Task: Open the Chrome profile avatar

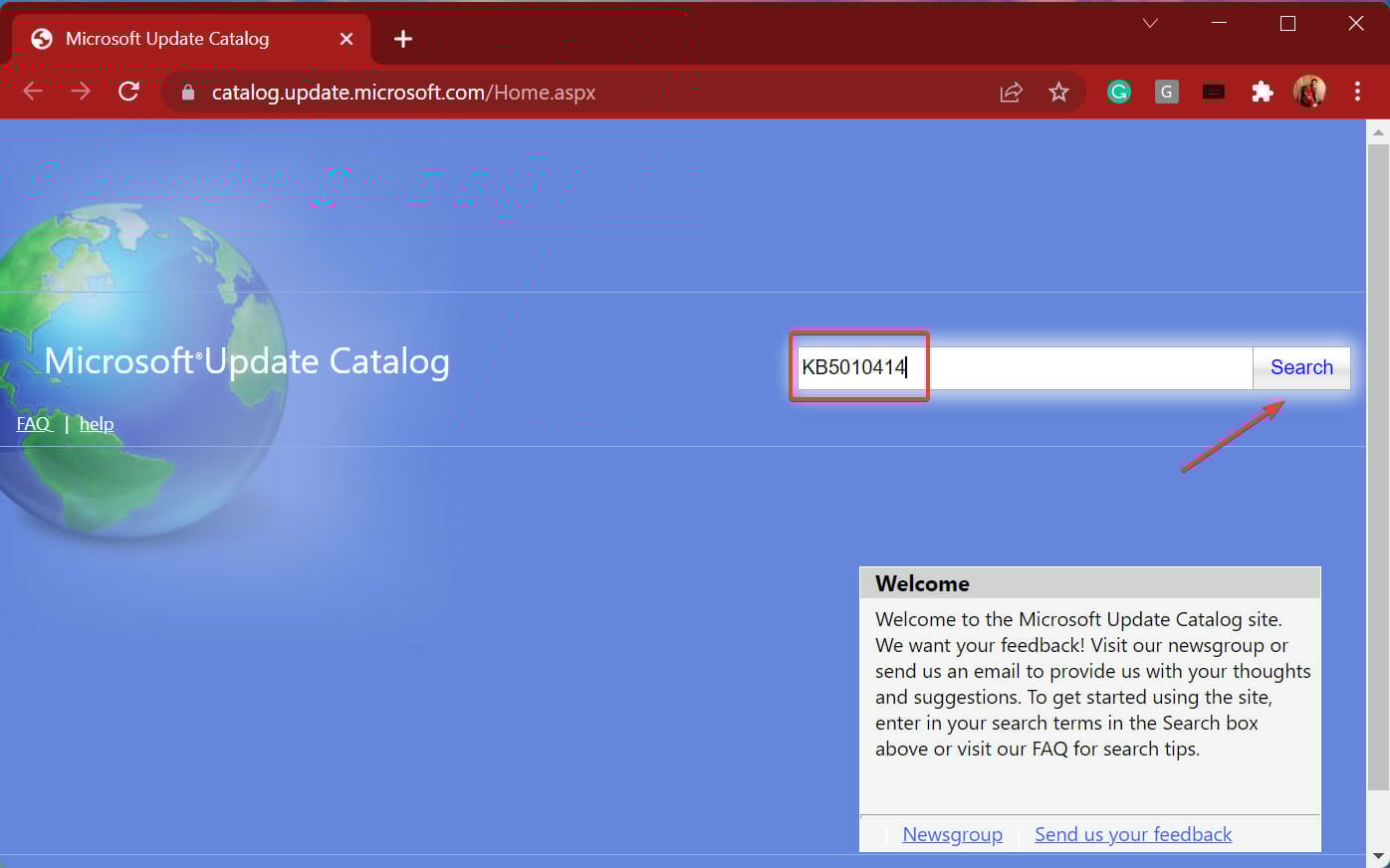Action: coord(1309,92)
